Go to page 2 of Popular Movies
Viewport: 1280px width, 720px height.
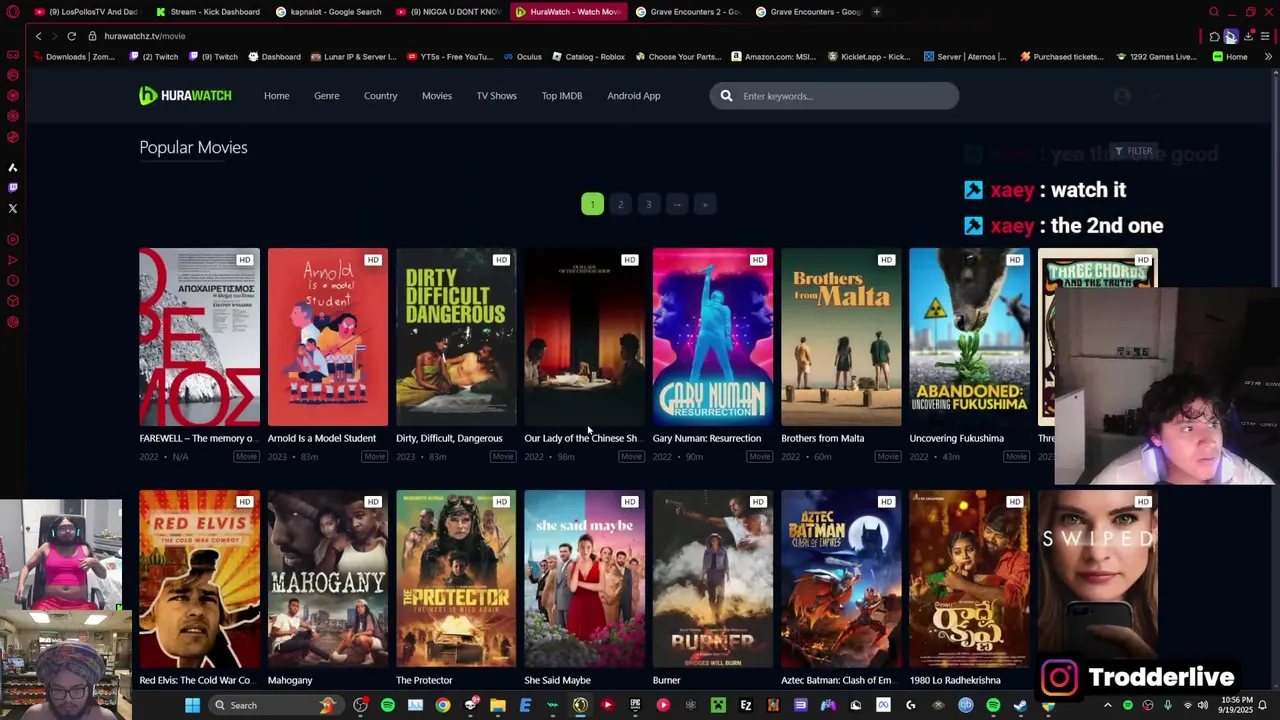tap(620, 204)
